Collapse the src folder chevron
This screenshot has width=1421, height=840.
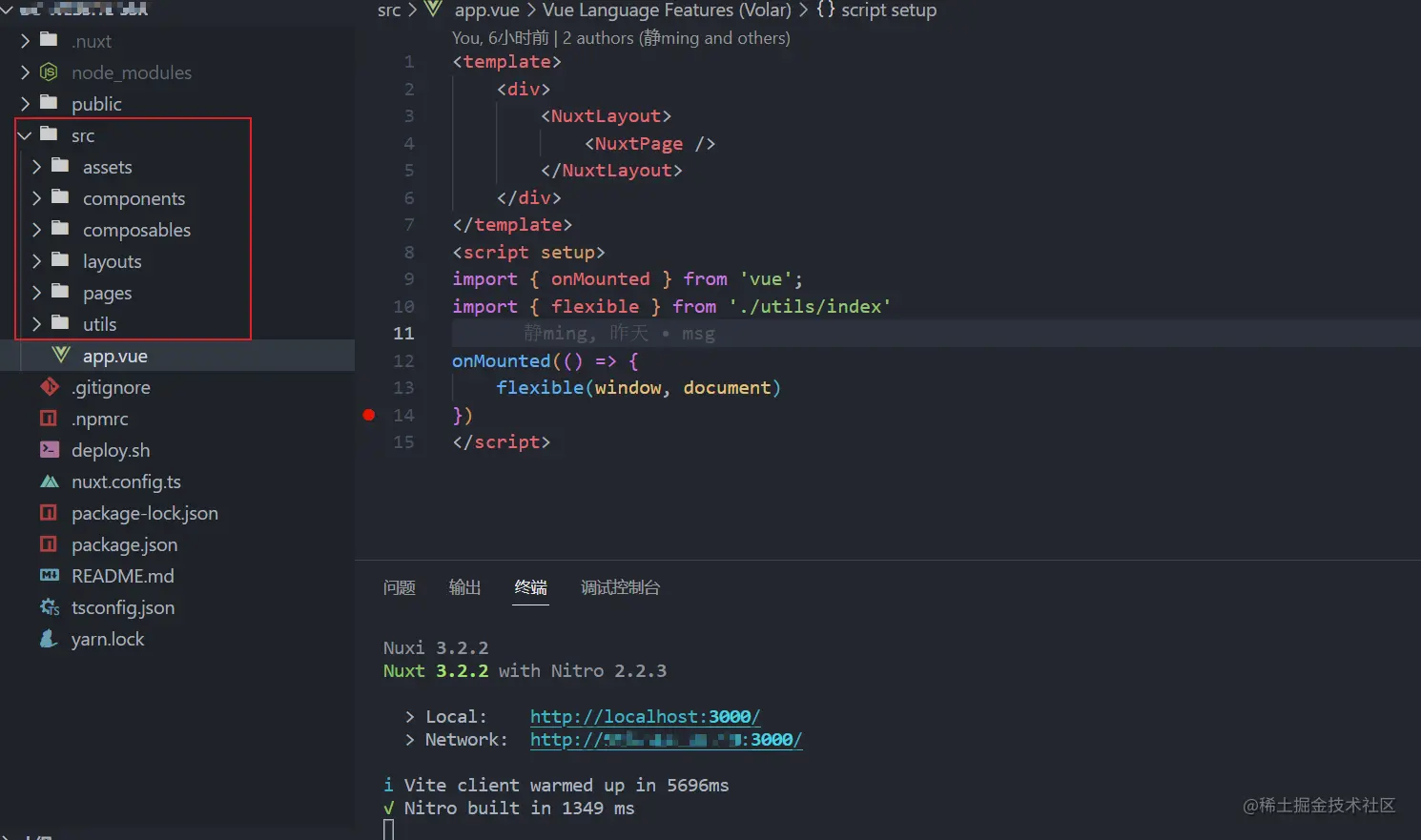[25, 135]
